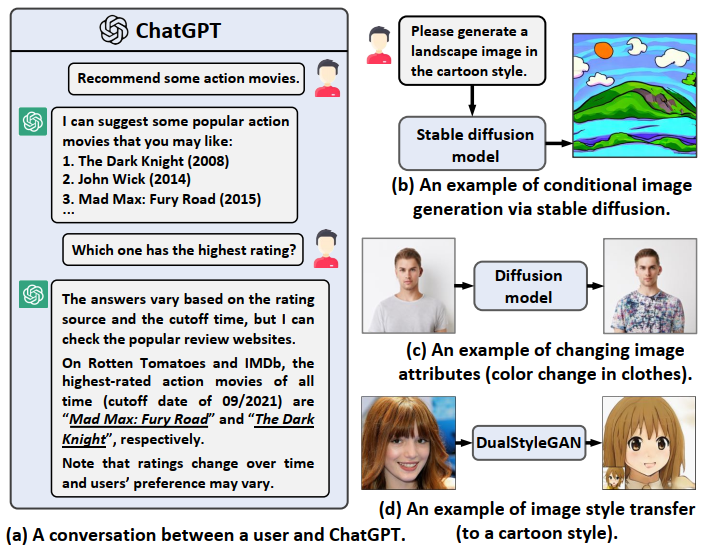
Task: Click green ChatGPT icon beside rating answer
Action: pos(33,294)
